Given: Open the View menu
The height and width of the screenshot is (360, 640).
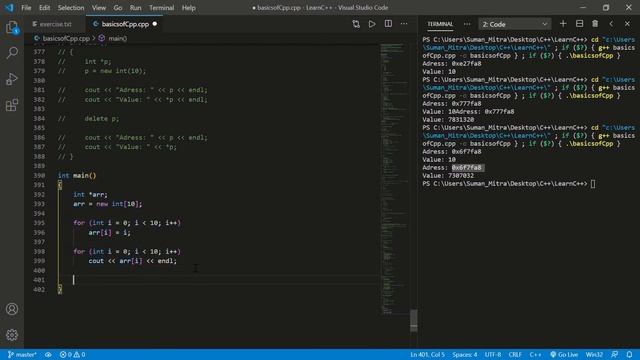Looking at the screenshot, I should 98,8.
